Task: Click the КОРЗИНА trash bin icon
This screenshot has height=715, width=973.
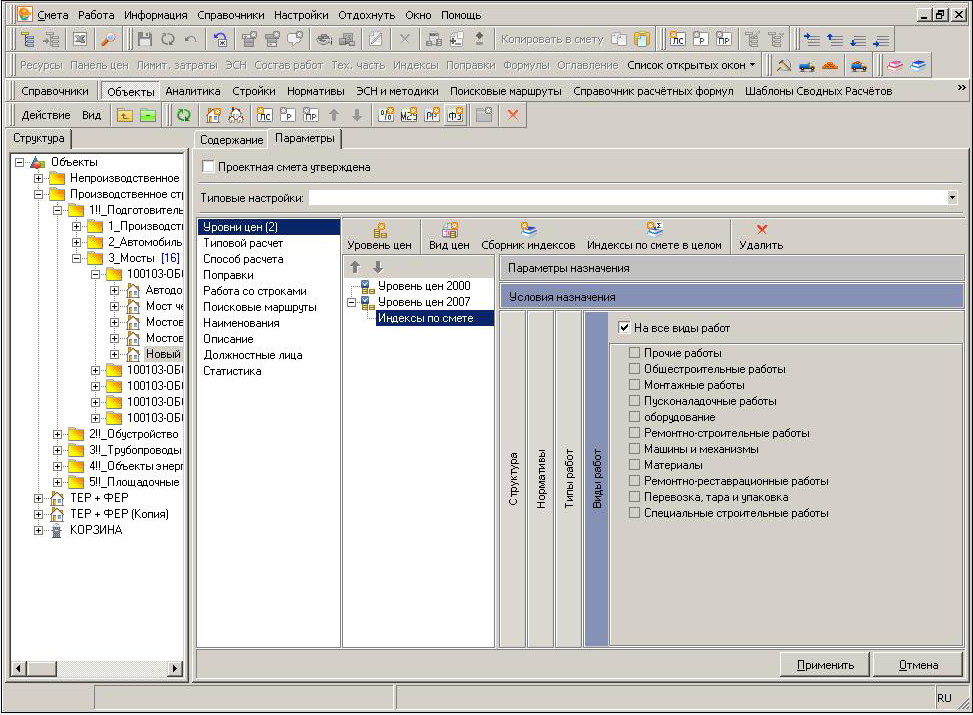Action: tap(57, 530)
